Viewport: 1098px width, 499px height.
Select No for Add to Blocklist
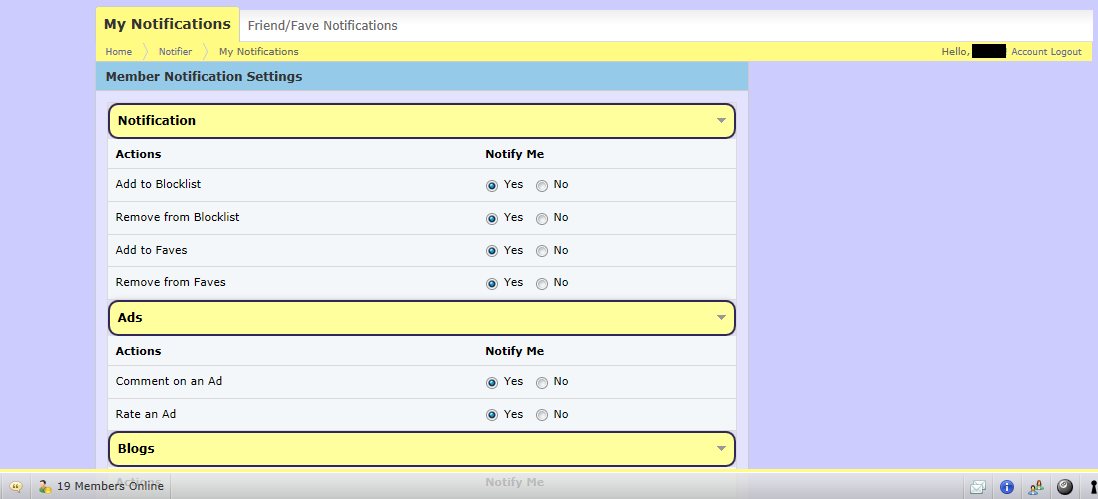[x=541, y=185]
